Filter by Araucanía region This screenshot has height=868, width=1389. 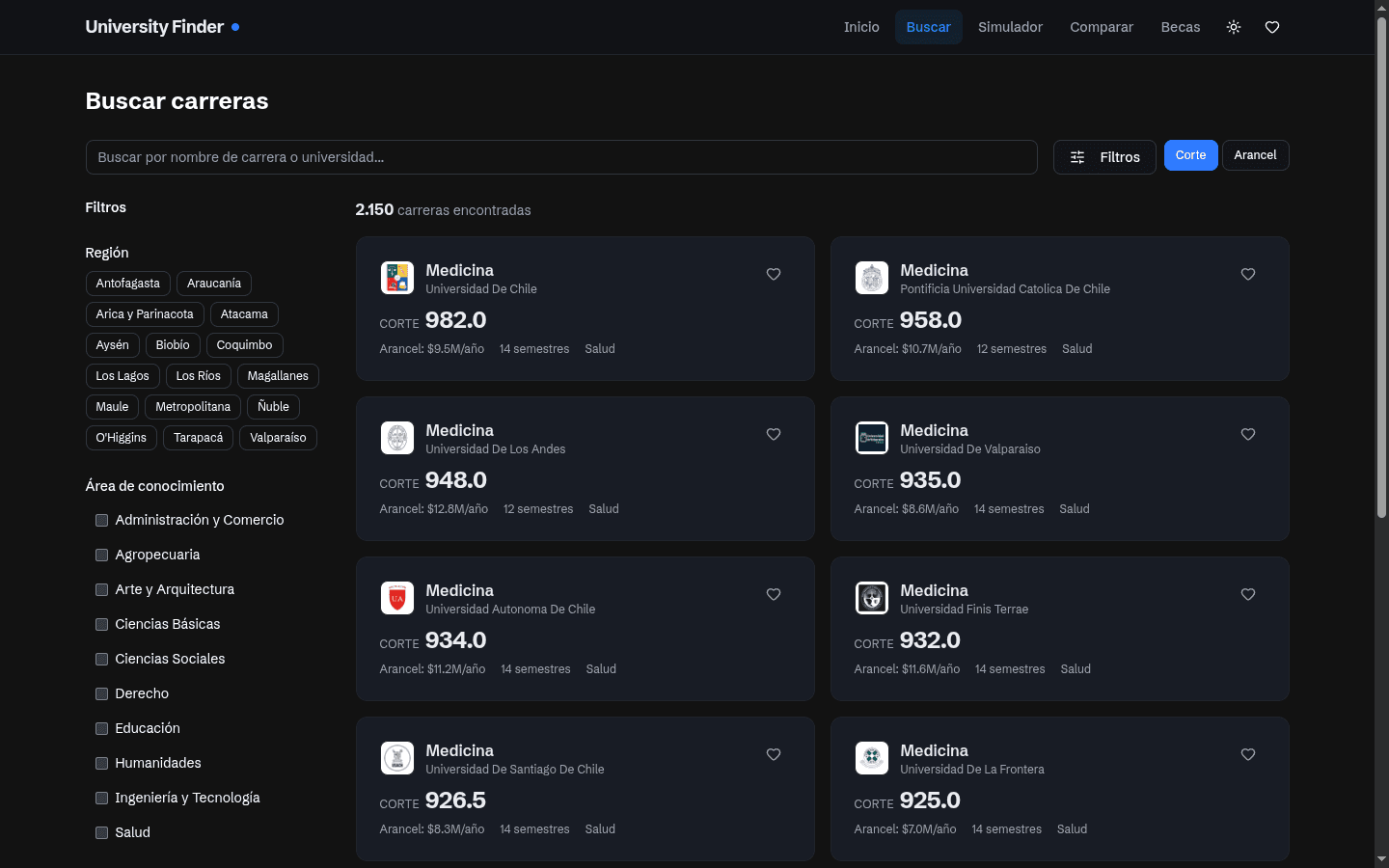(214, 284)
